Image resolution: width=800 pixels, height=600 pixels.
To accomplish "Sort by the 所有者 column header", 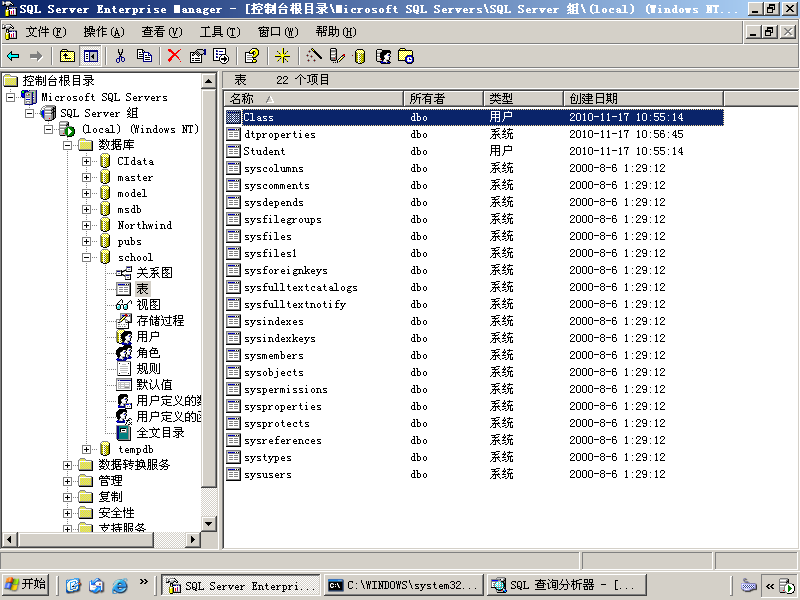I will tap(443, 98).
